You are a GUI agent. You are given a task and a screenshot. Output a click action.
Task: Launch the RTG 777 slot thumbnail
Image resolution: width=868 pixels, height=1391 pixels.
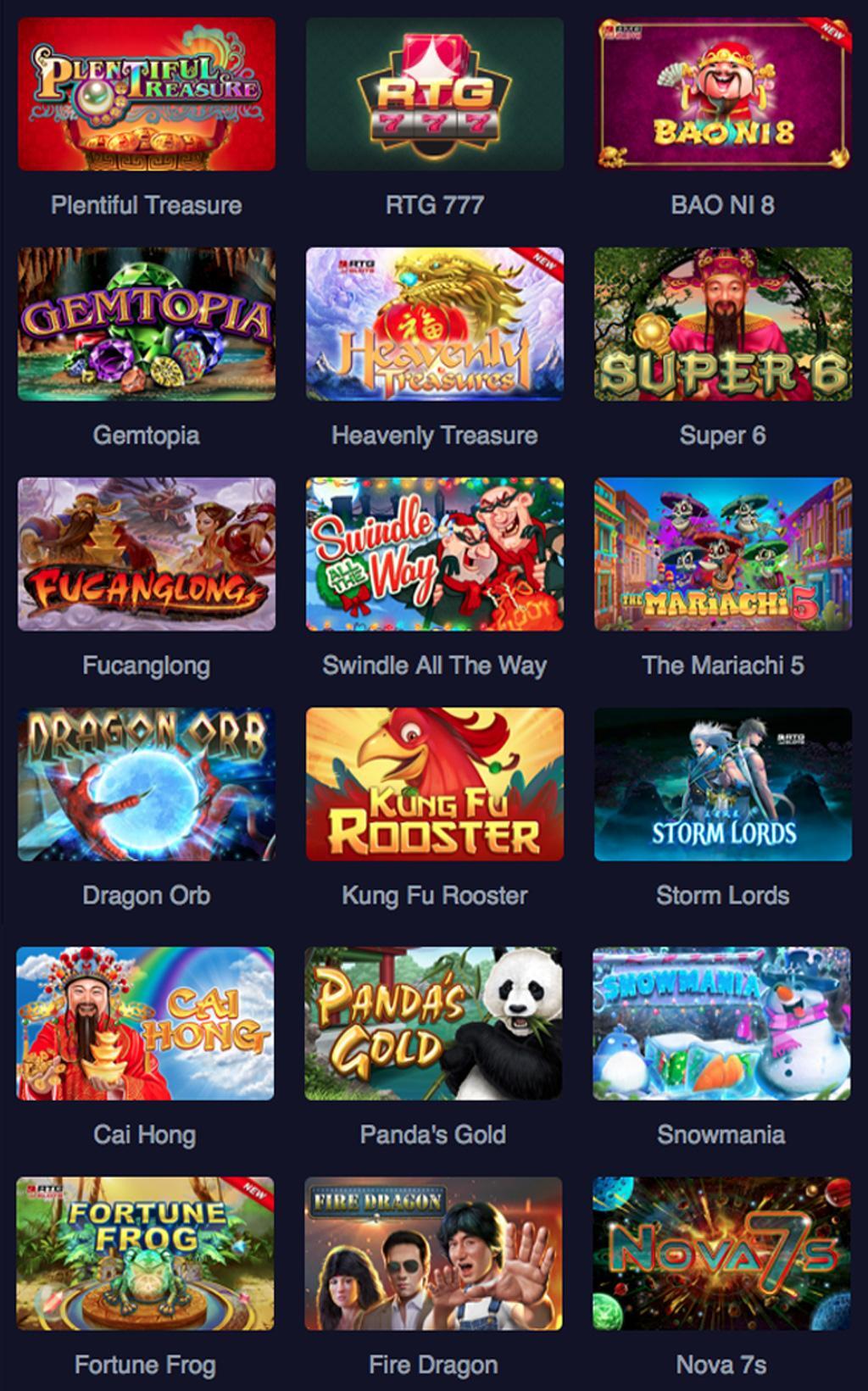click(435, 94)
